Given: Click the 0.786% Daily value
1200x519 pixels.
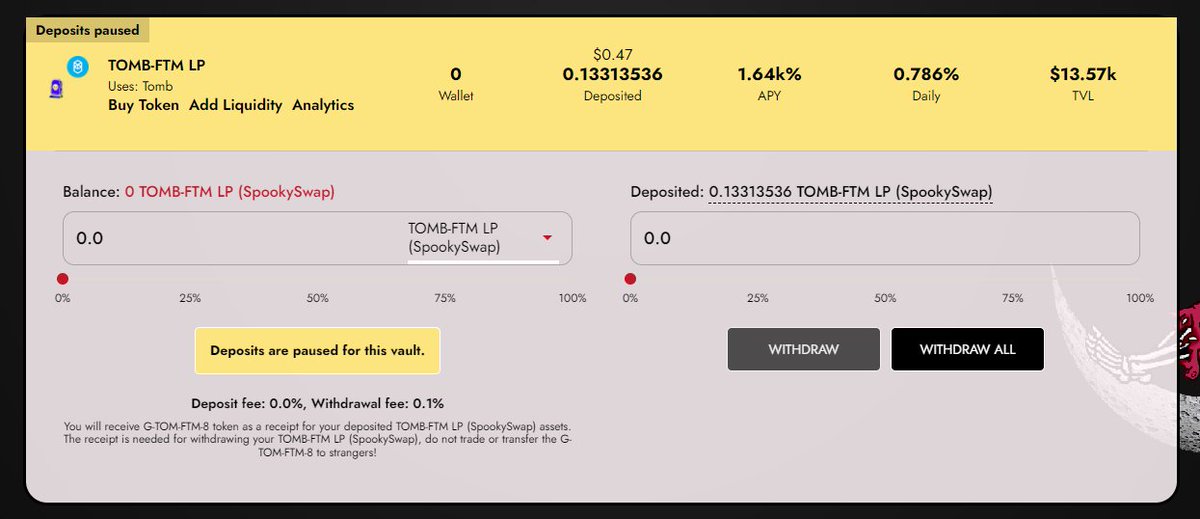Looking at the screenshot, I should coord(926,74).
